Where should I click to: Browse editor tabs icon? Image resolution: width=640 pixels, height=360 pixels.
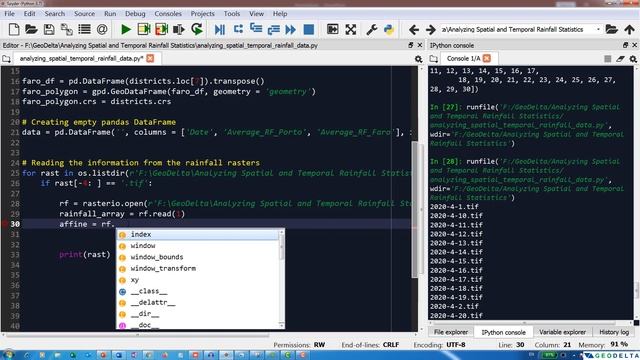point(6,59)
